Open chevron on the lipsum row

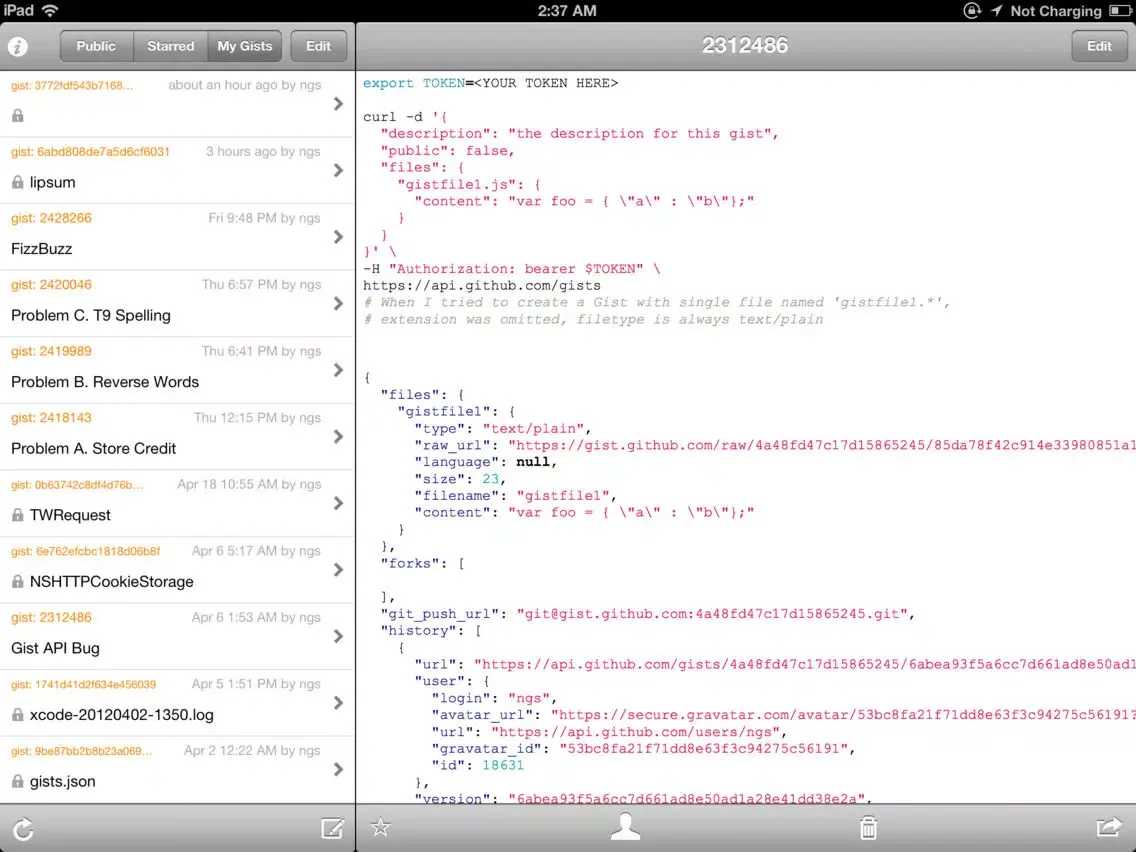tap(338, 171)
